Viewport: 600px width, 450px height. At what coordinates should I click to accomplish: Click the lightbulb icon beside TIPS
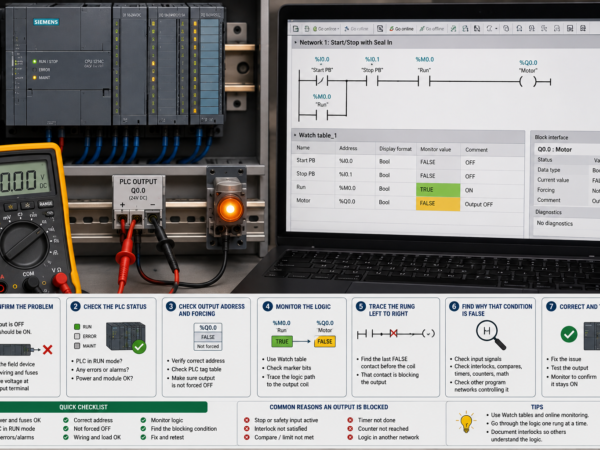click(x=466, y=422)
